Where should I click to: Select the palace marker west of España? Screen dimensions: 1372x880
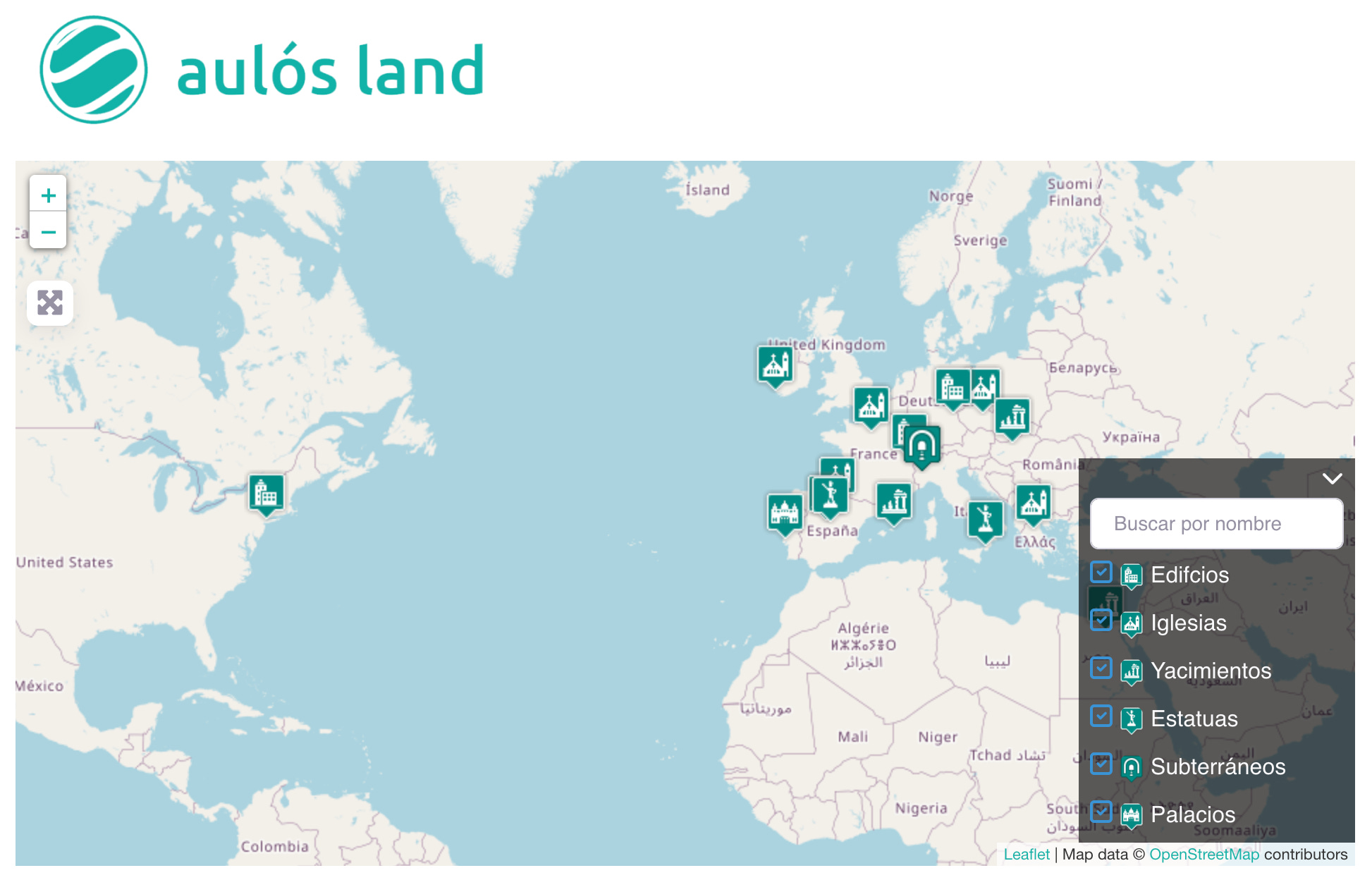(785, 513)
